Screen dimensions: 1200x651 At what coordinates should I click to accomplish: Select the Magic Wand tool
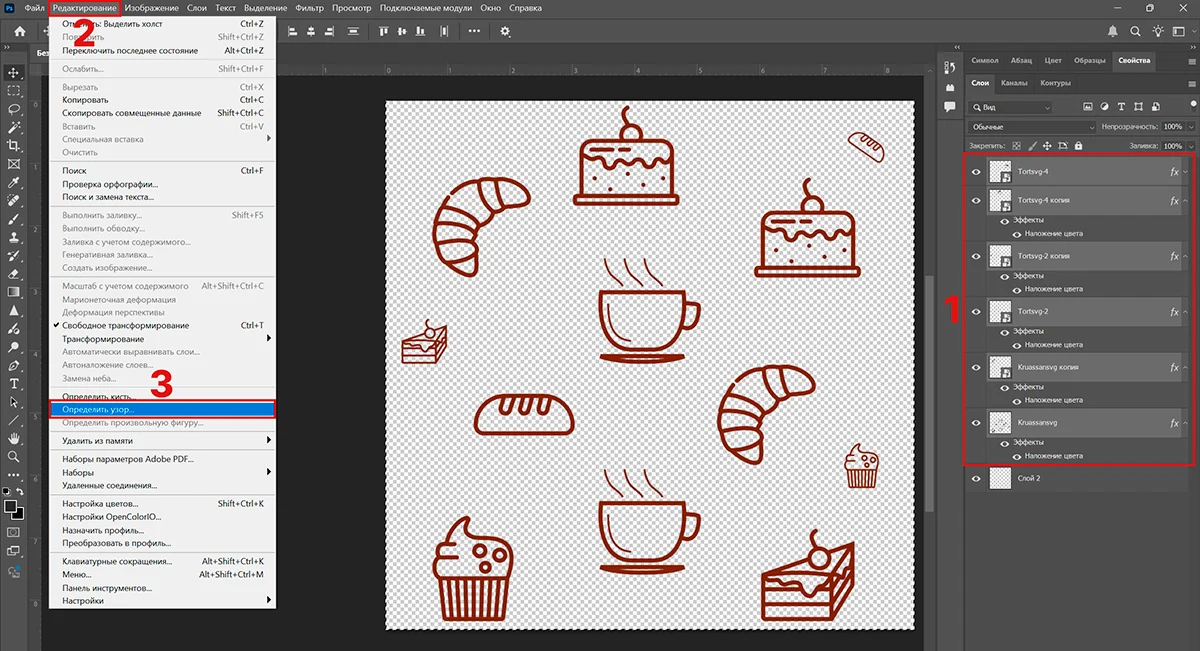[14, 127]
